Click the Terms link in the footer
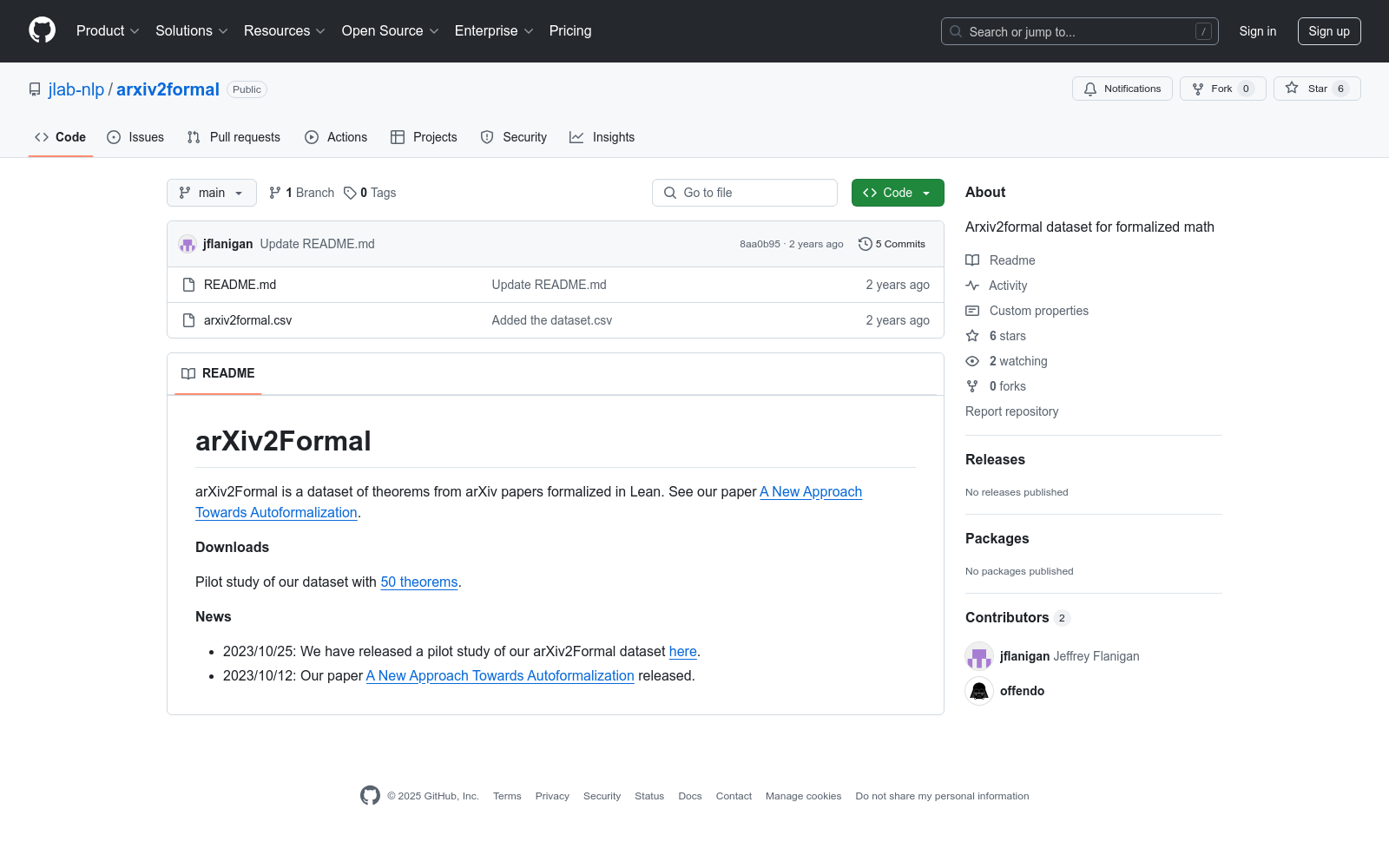 coord(507,796)
